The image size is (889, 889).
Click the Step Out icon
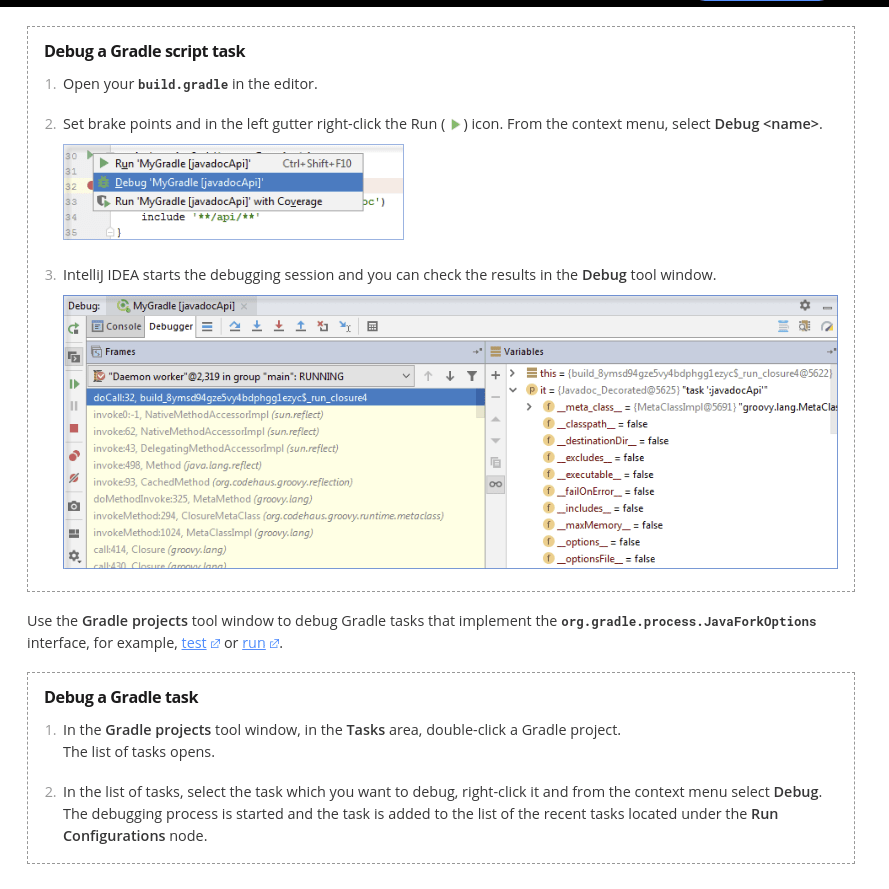[300, 326]
